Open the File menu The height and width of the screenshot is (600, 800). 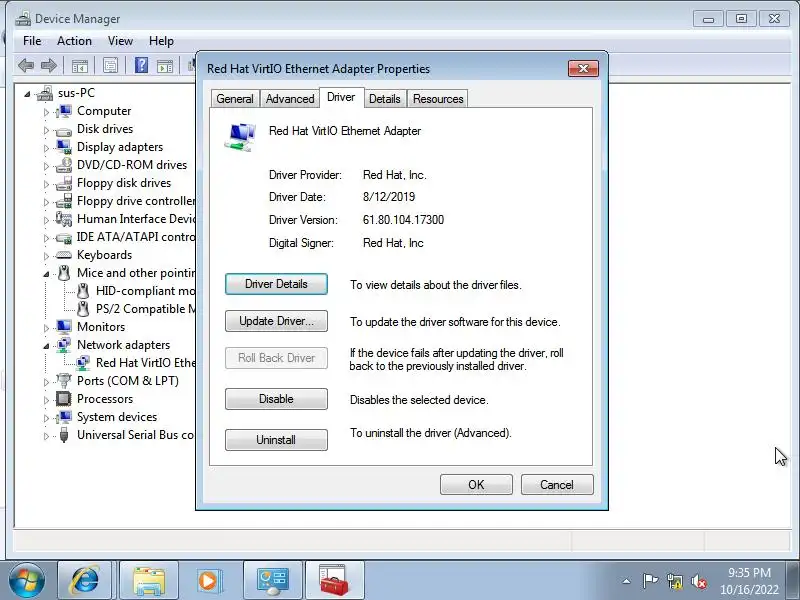(x=32, y=41)
